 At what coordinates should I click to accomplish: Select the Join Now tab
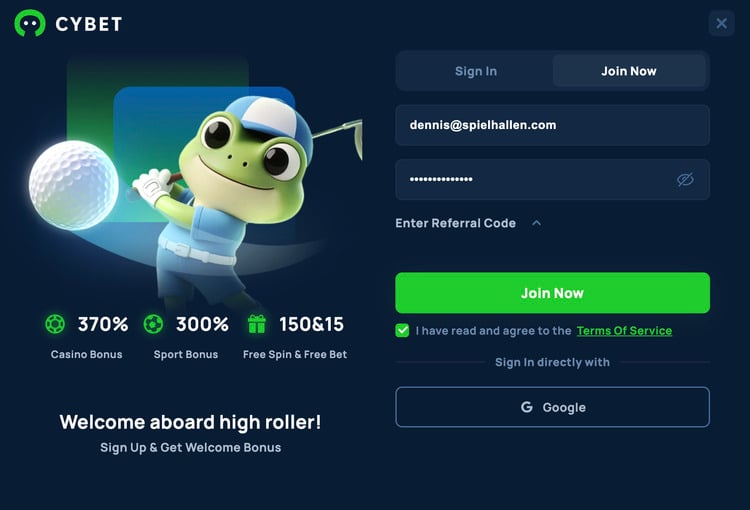pyautogui.click(x=629, y=71)
